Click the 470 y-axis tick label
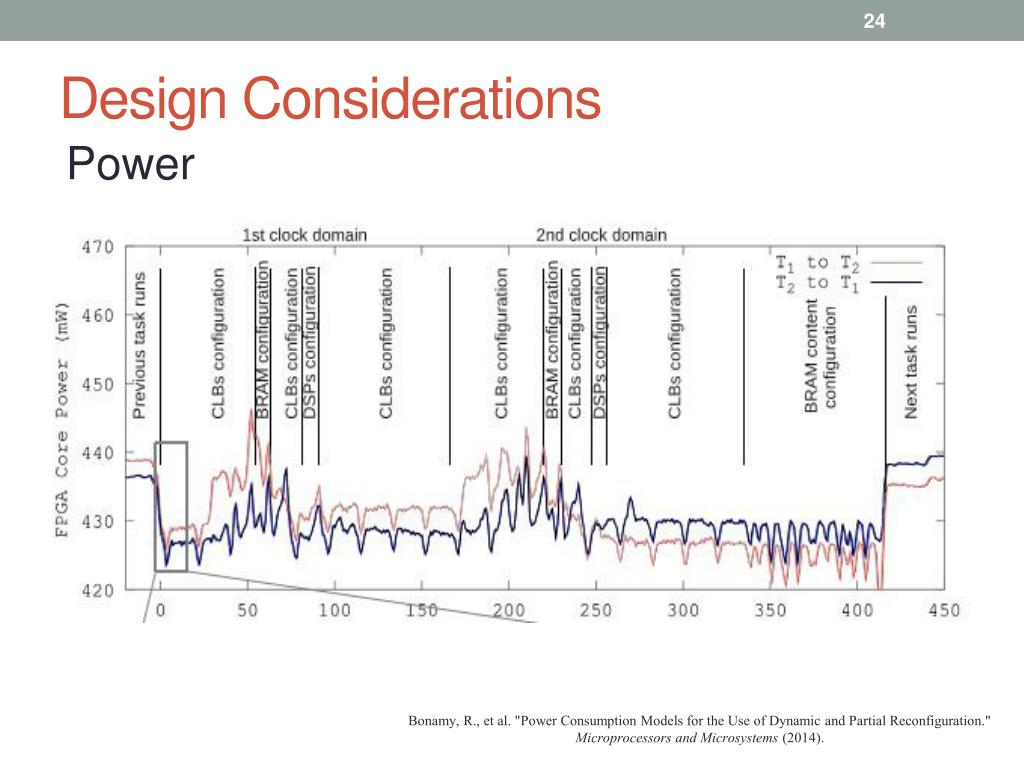 click(97, 248)
